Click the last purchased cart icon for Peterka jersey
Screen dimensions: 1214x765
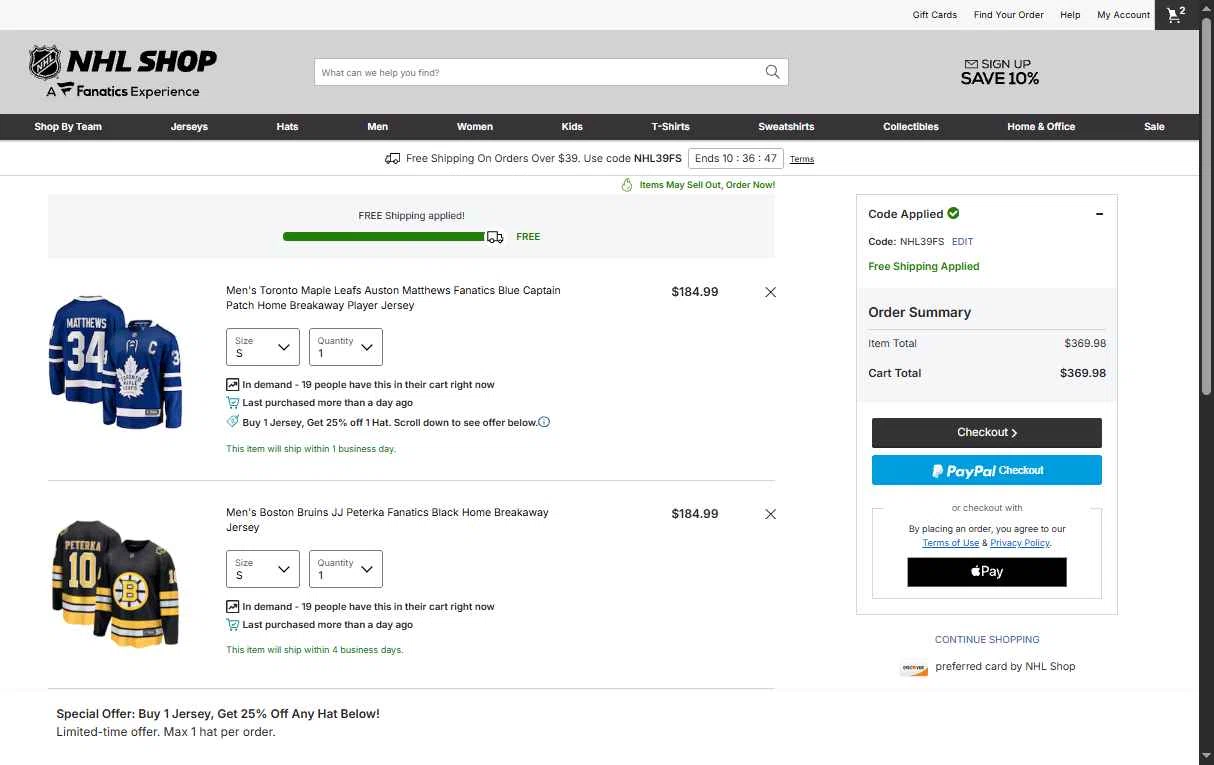click(x=232, y=625)
